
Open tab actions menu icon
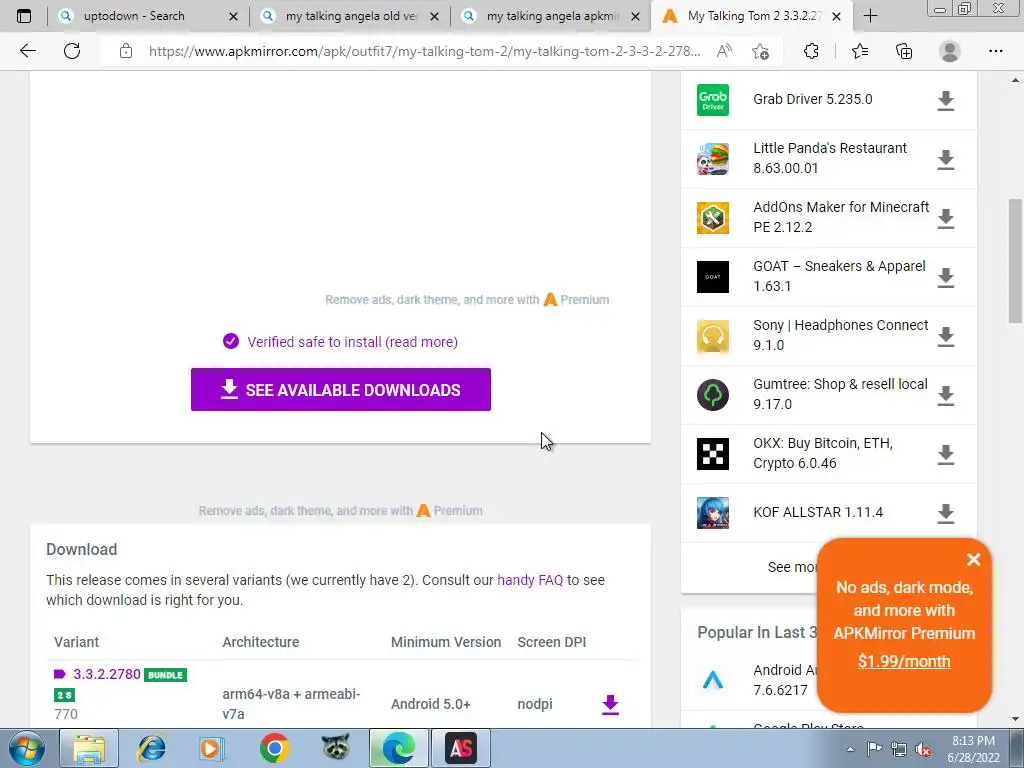pyautogui.click(x=24, y=16)
